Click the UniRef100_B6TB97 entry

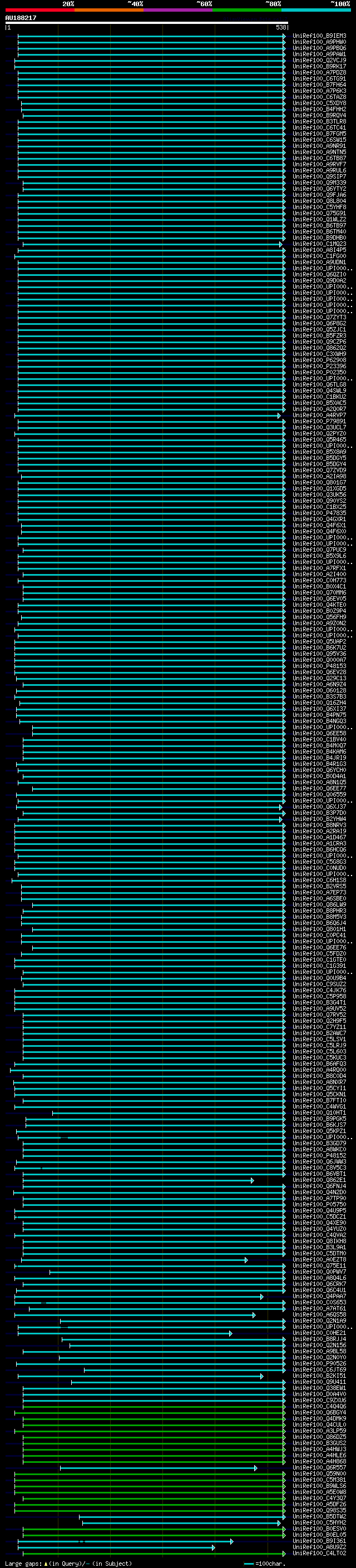[x=319, y=225]
